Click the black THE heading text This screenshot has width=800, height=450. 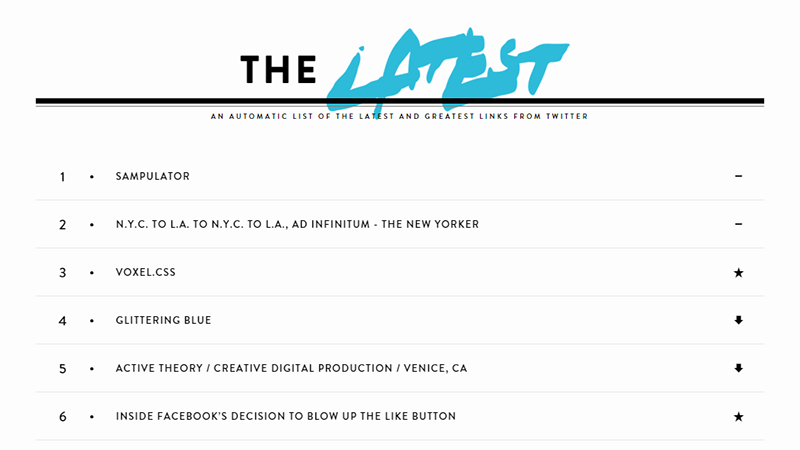pos(279,70)
